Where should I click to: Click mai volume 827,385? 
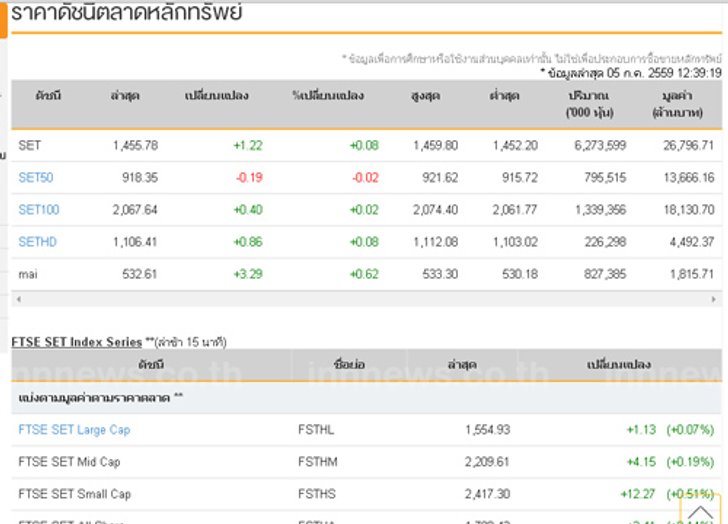tap(605, 274)
